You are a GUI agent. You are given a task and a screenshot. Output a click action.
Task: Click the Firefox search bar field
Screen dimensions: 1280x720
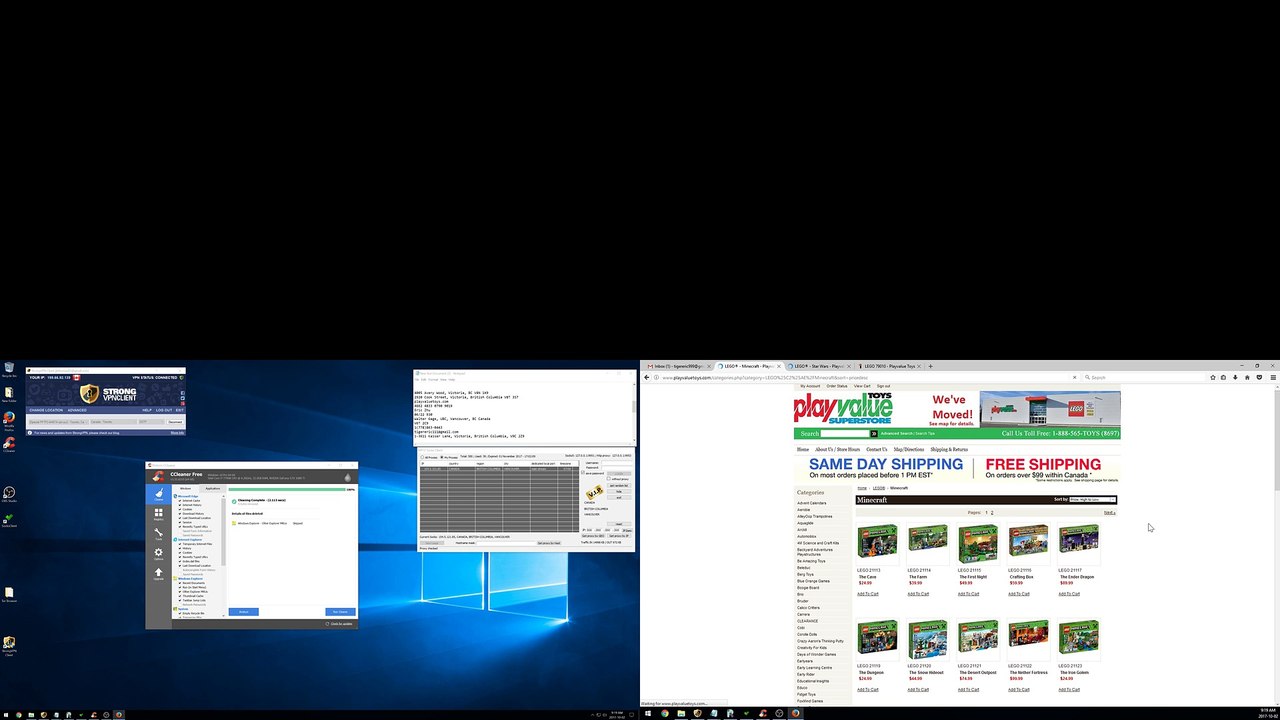pyautogui.click(x=1144, y=378)
